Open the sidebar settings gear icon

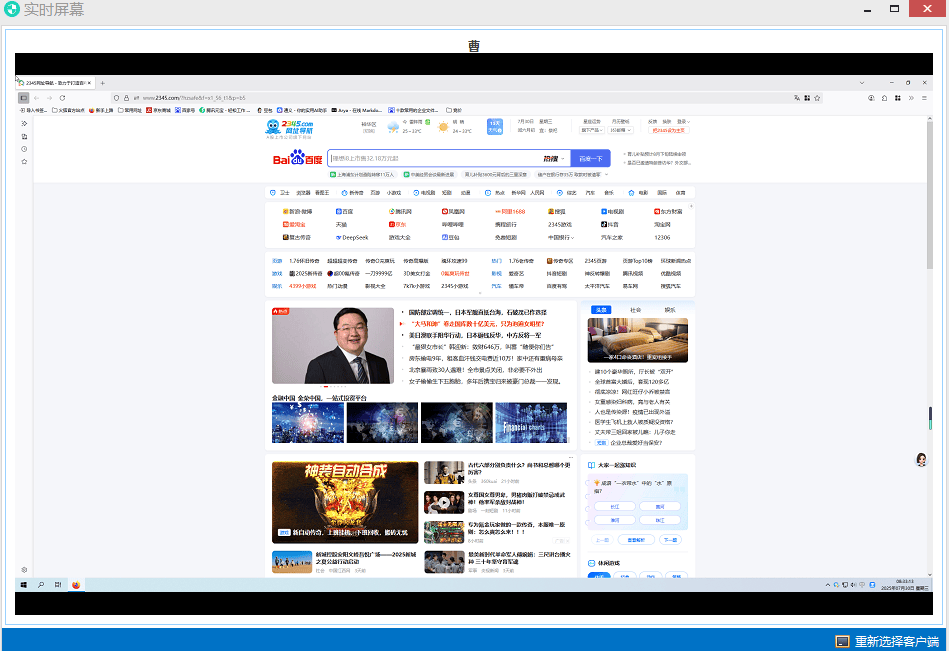click(x=24, y=570)
